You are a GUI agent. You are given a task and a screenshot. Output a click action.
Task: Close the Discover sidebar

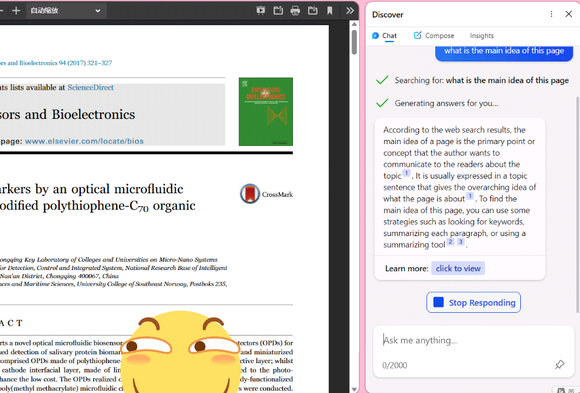point(569,14)
